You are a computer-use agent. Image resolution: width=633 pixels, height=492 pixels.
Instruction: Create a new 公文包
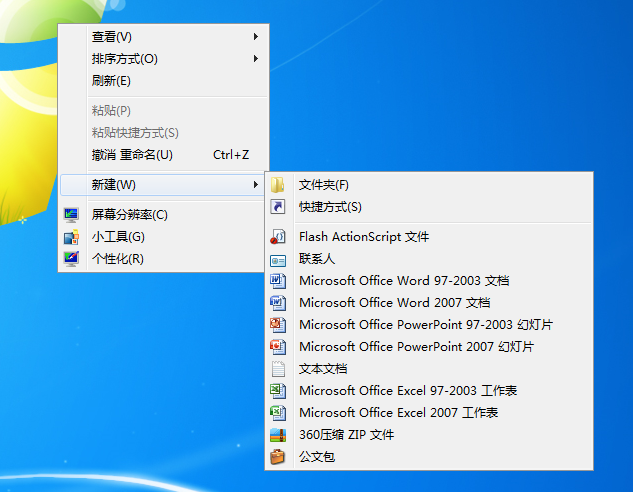pyautogui.click(x=429, y=457)
